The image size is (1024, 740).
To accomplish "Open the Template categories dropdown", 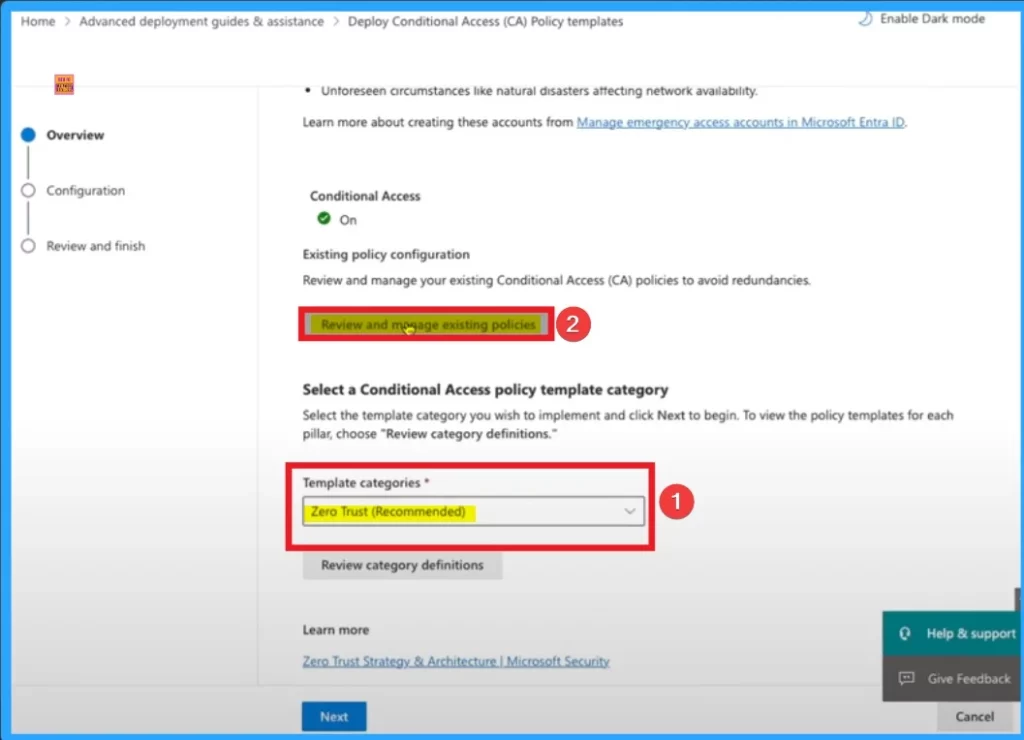I will coord(473,511).
